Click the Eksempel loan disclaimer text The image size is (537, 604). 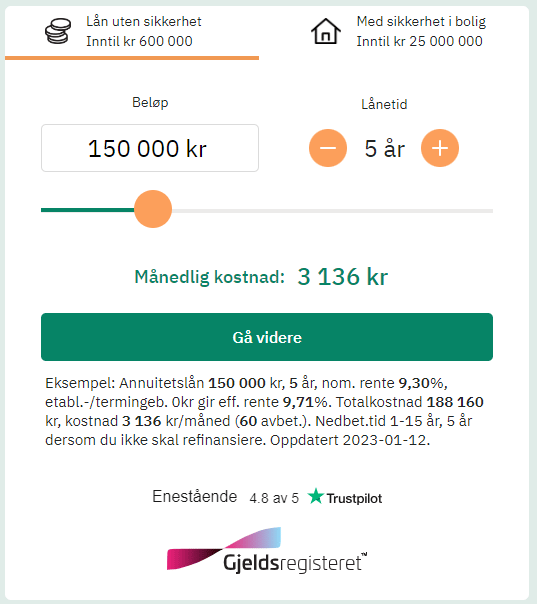tap(264, 411)
